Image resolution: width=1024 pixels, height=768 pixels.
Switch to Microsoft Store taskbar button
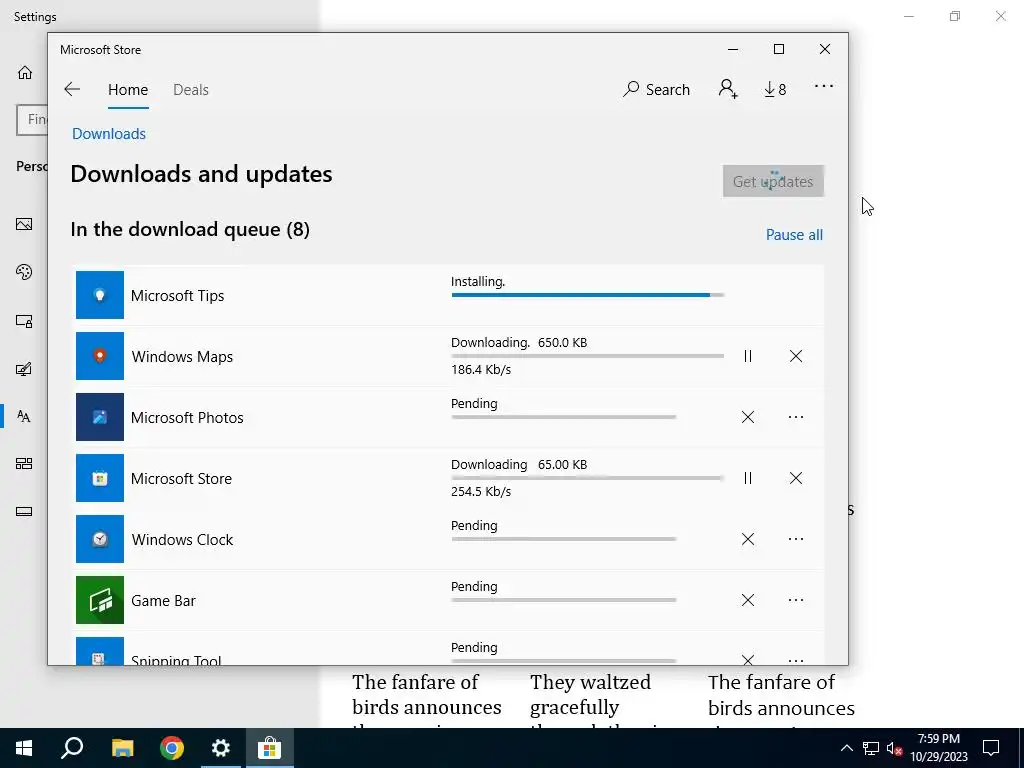[x=269, y=748]
